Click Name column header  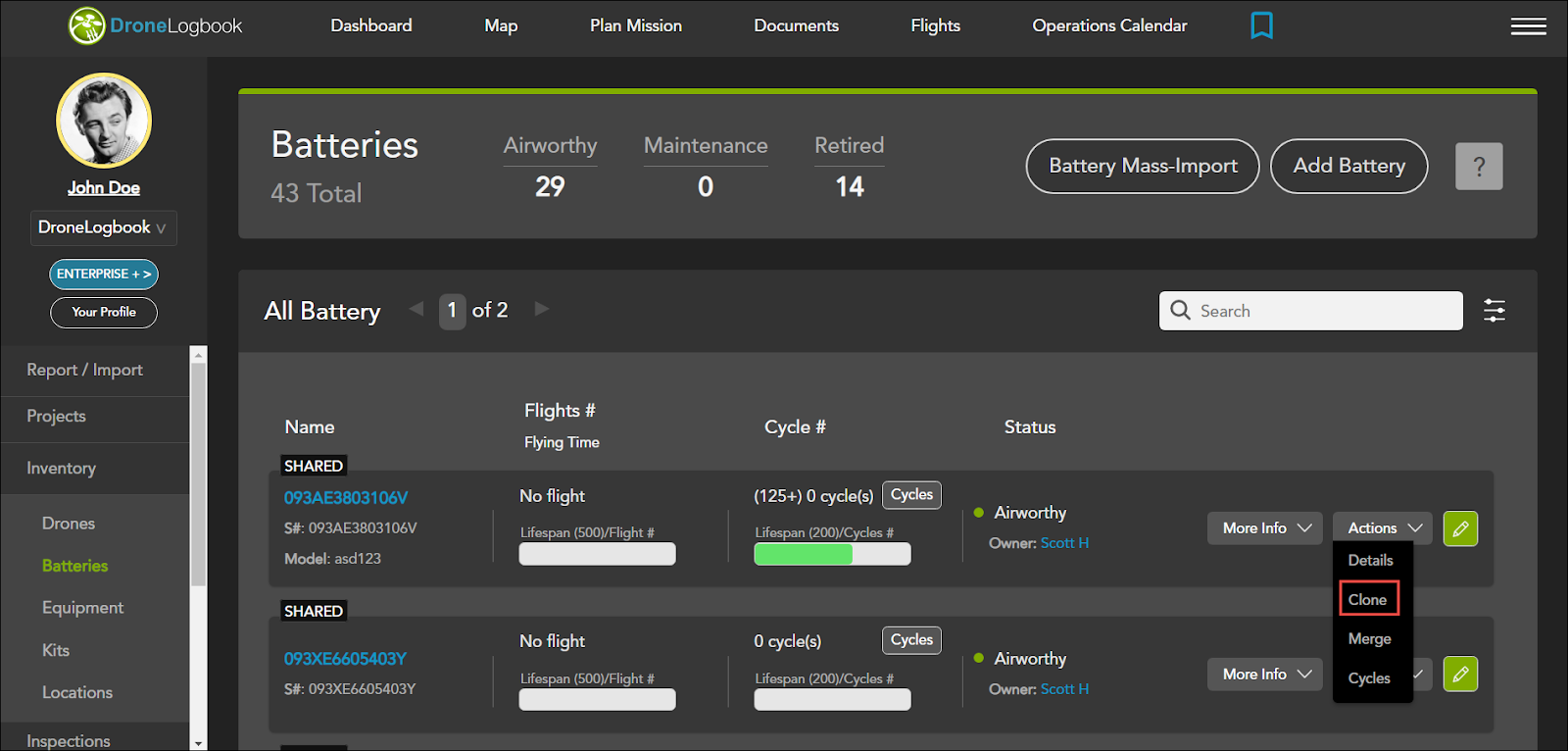pyautogui.click(x=310, y=427)
